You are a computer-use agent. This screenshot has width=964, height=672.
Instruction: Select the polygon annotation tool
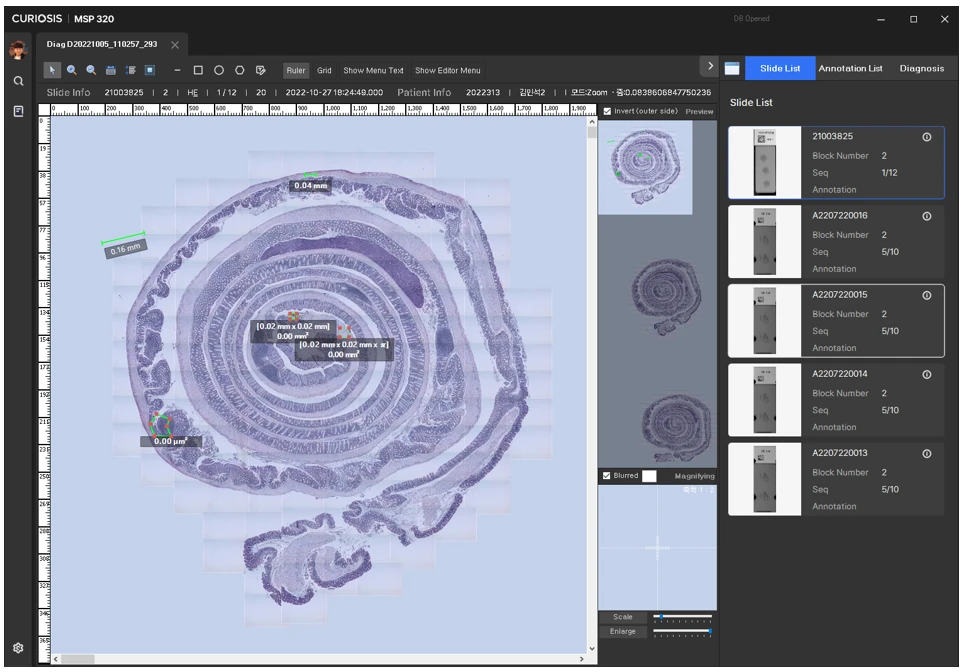coord(240,70)
